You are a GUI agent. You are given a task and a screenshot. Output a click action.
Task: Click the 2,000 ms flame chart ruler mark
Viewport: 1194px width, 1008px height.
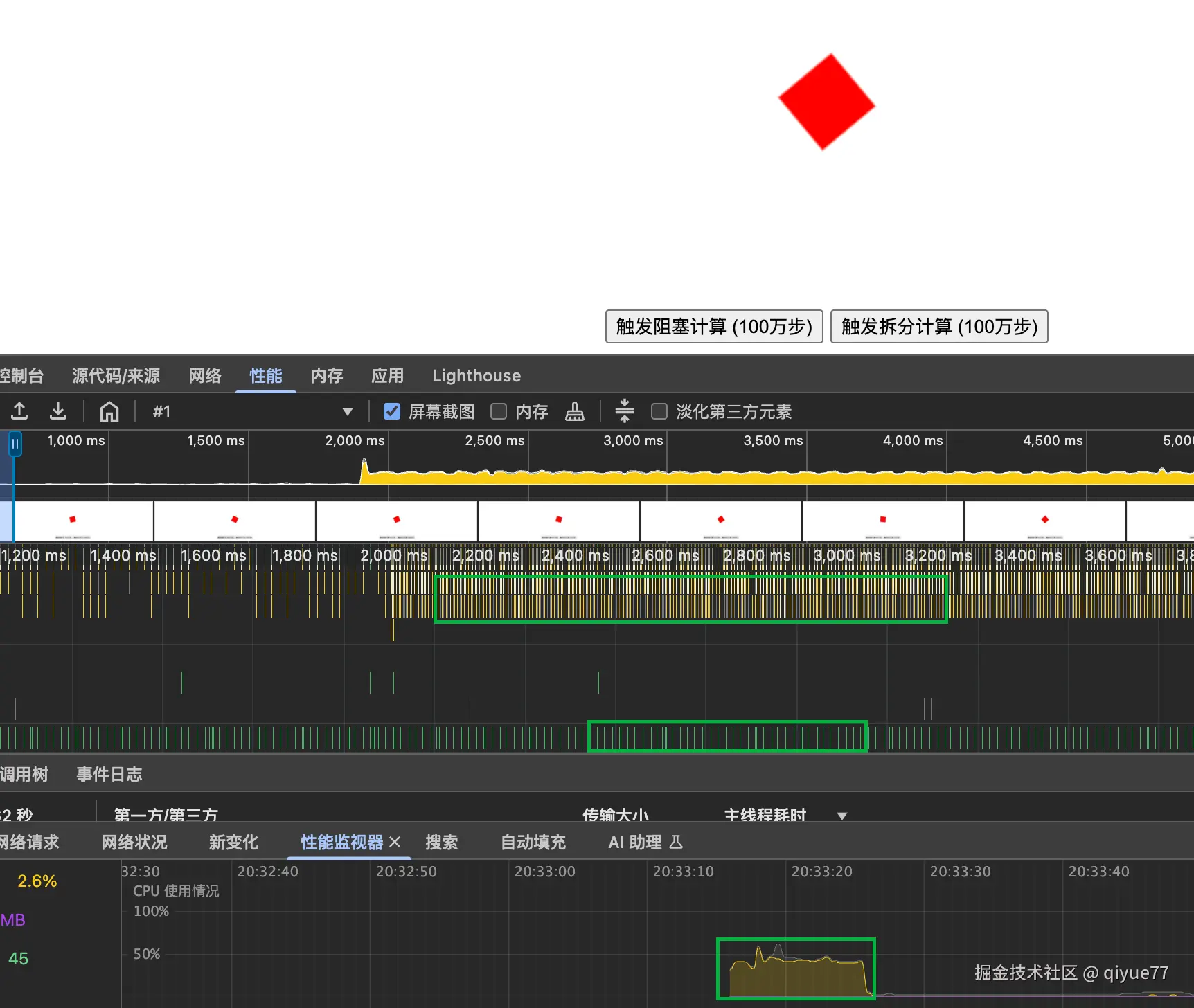[394, 555]
